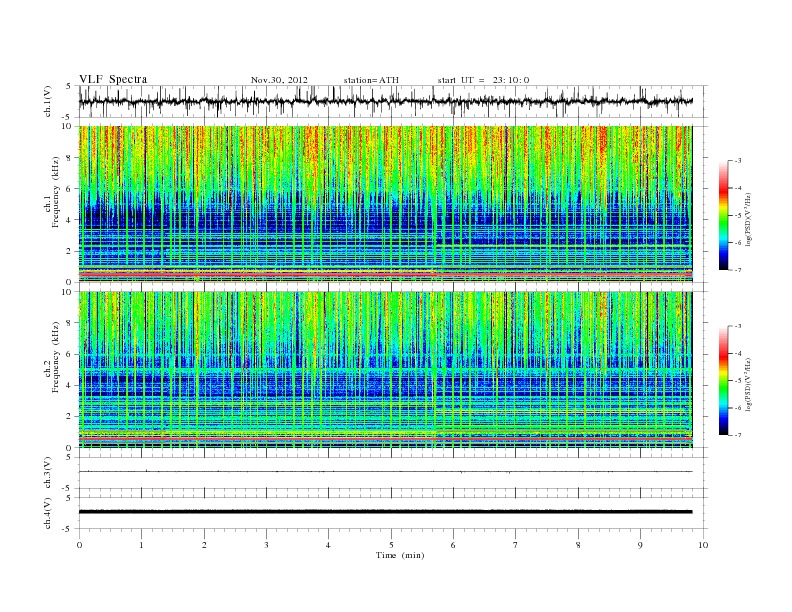Click the ch.1 voltage waveform trace panel
This screenshot has height=612, width=792.
[x=393, y=101]
